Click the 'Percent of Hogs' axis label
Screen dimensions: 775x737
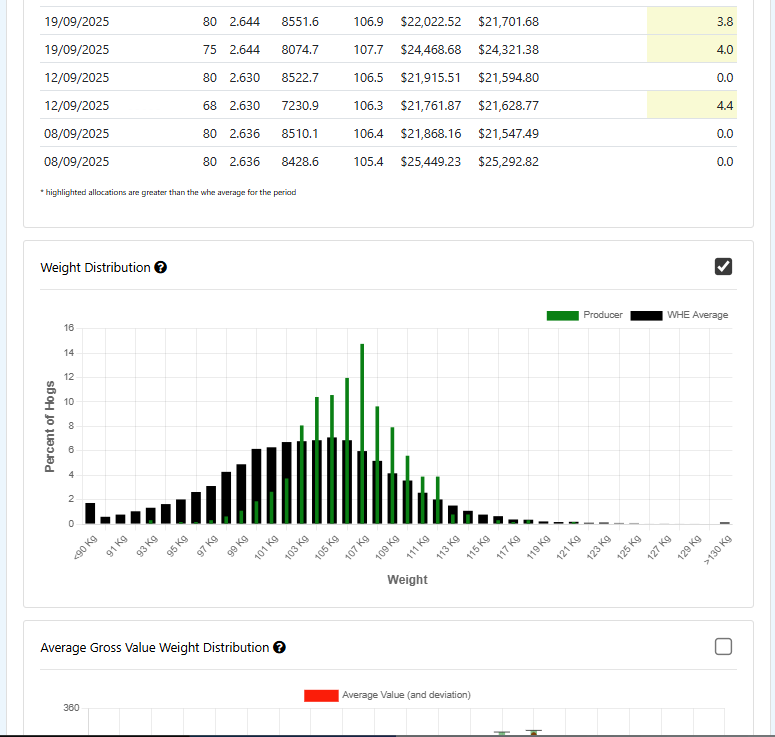pos(49,426)
